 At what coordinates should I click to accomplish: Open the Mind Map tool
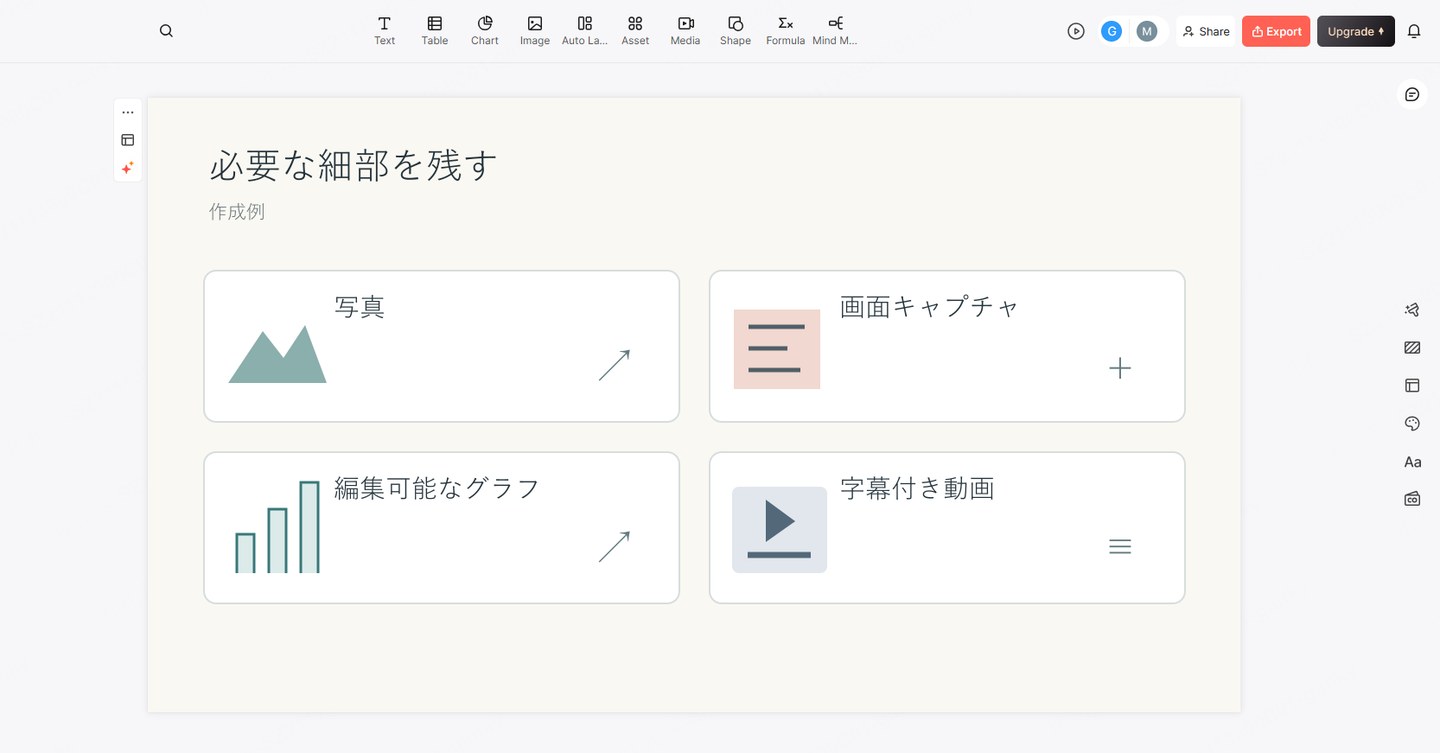(x=835, y=31)
